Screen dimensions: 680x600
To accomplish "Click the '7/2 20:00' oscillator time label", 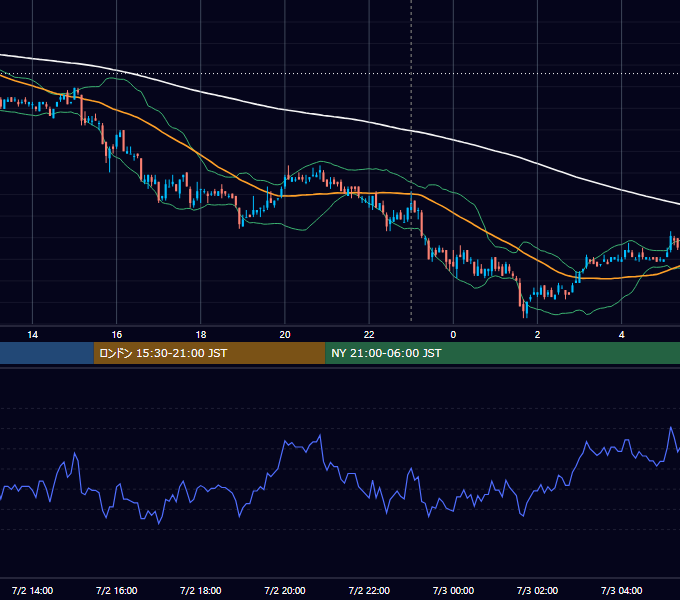I will (x=285, y=590).
